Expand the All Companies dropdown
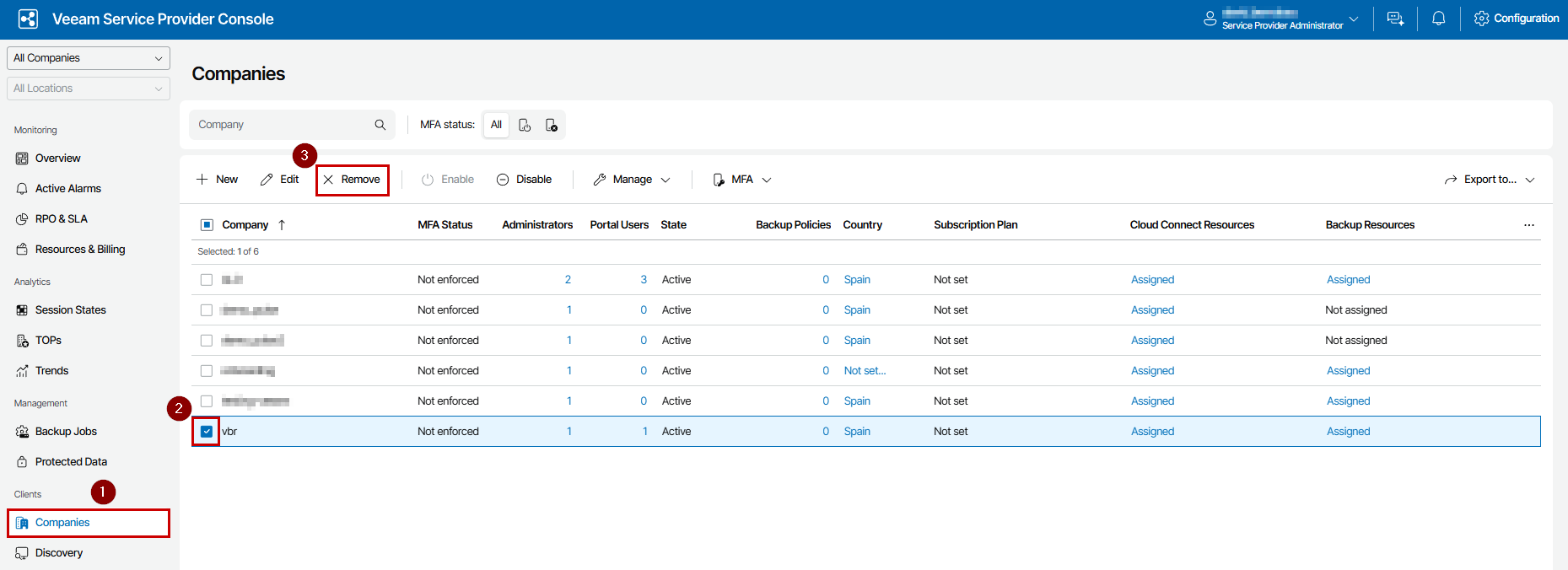 click(x=89, y=58)
